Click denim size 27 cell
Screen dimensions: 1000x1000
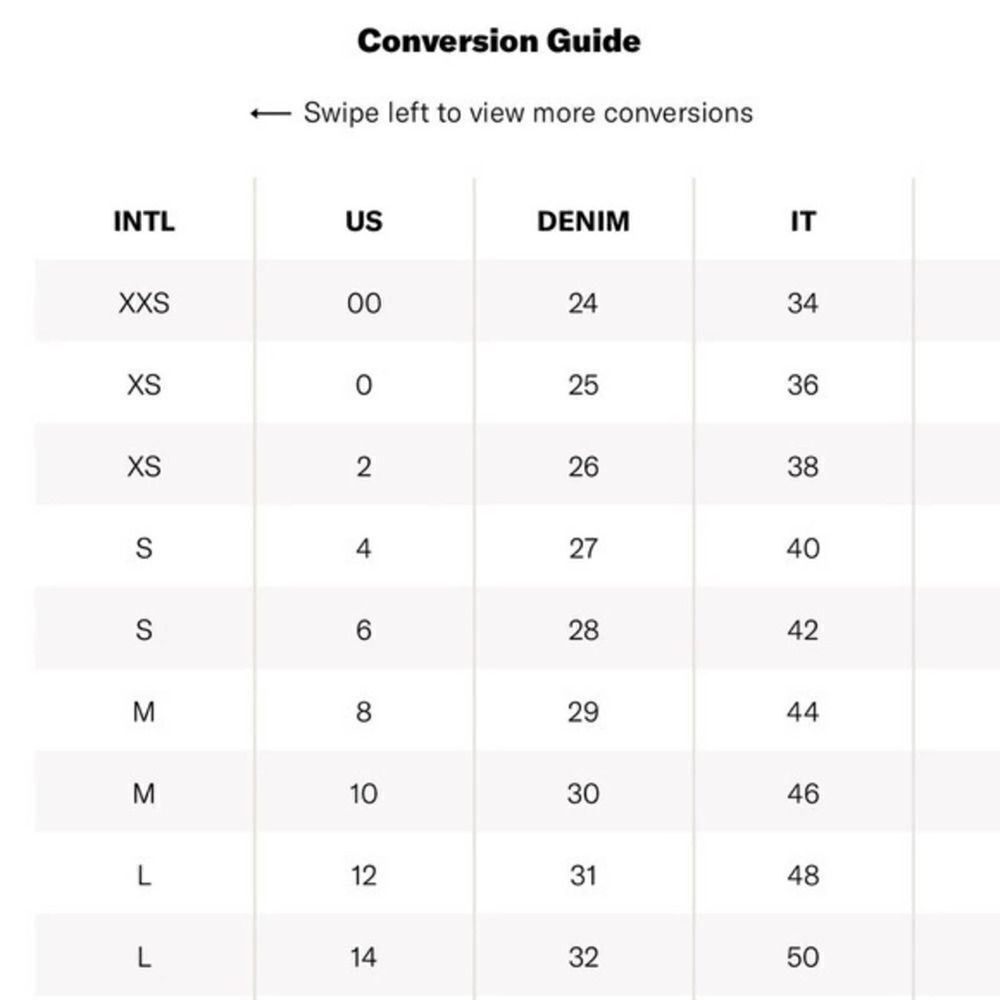[x=583, y=548]
